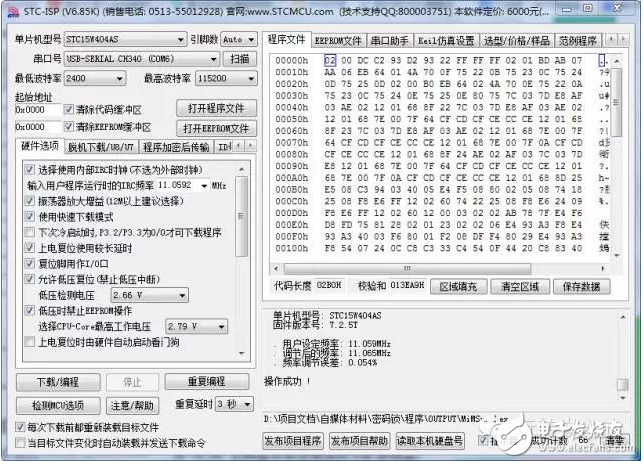
Task: Enable auto-start watchdog on power-on reset
Action: 30,342
